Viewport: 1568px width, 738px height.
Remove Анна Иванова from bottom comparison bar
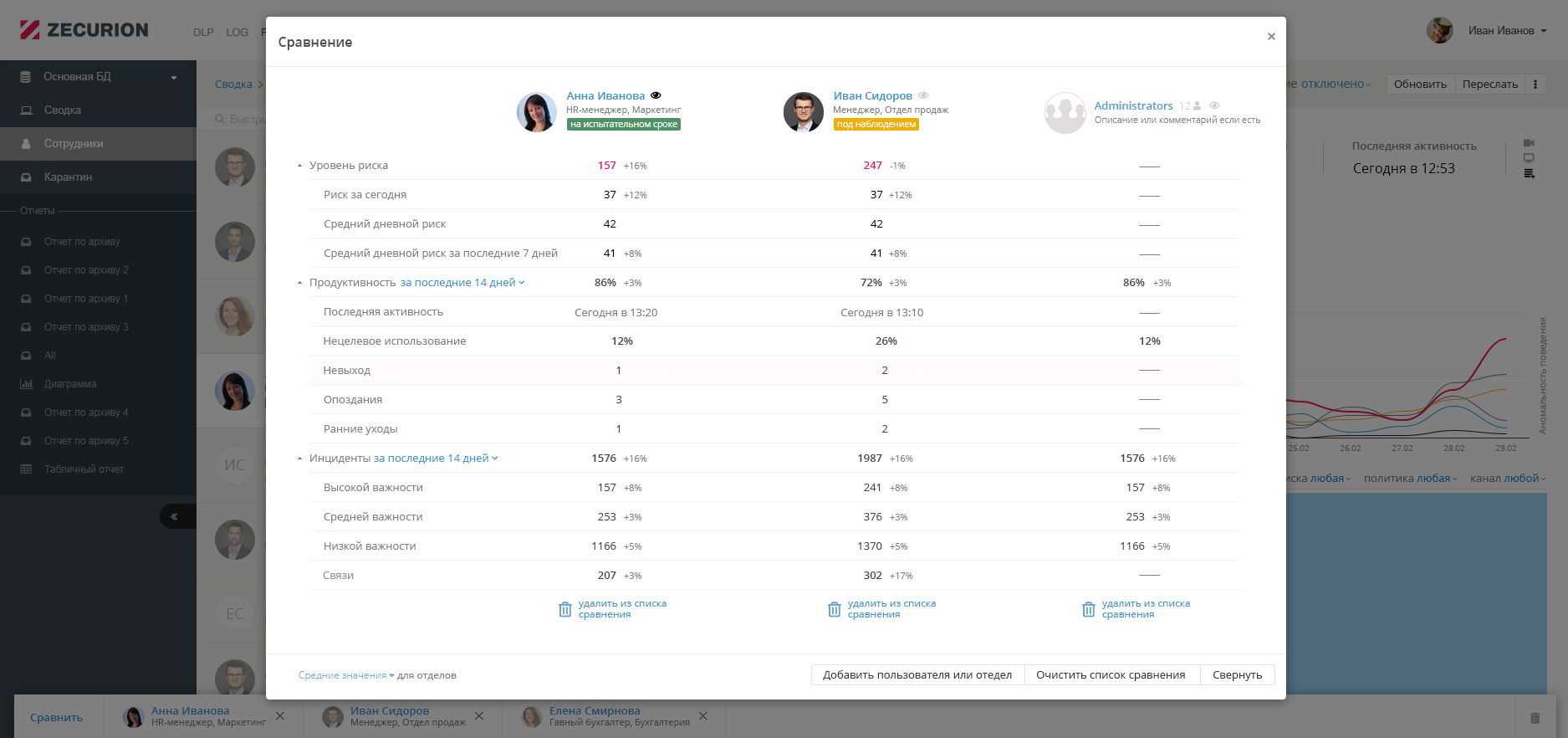click(x=280, y=716)
